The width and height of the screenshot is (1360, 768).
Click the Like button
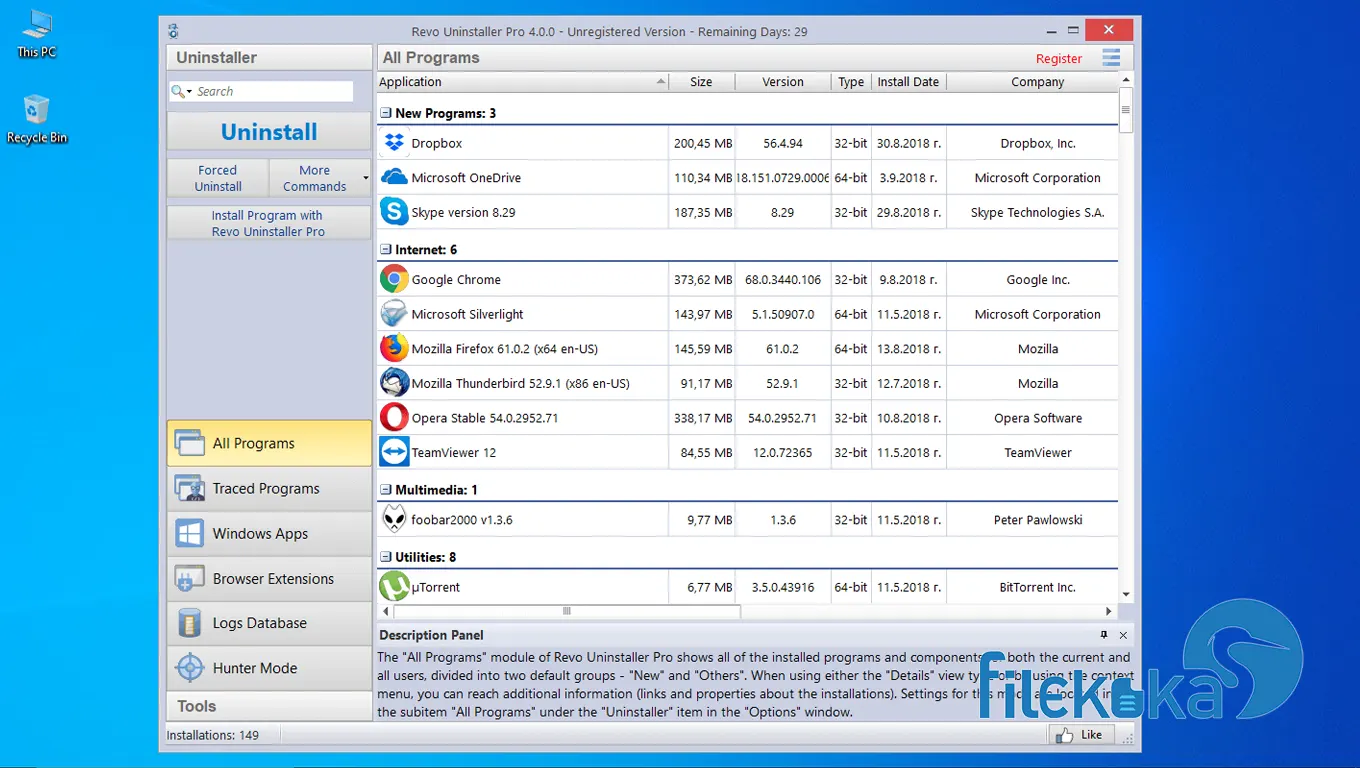click(1083, 734)
